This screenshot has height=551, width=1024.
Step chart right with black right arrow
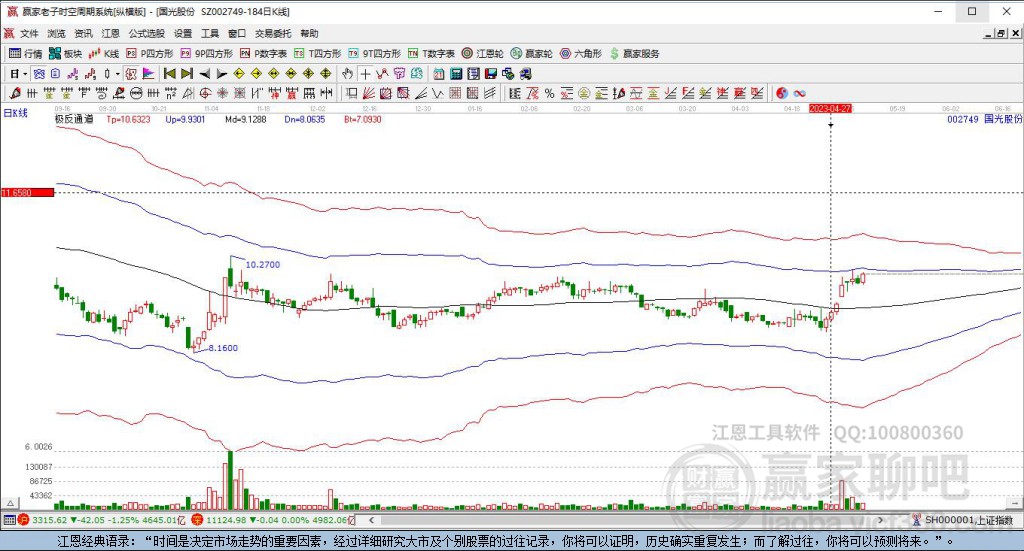(221, 74)
